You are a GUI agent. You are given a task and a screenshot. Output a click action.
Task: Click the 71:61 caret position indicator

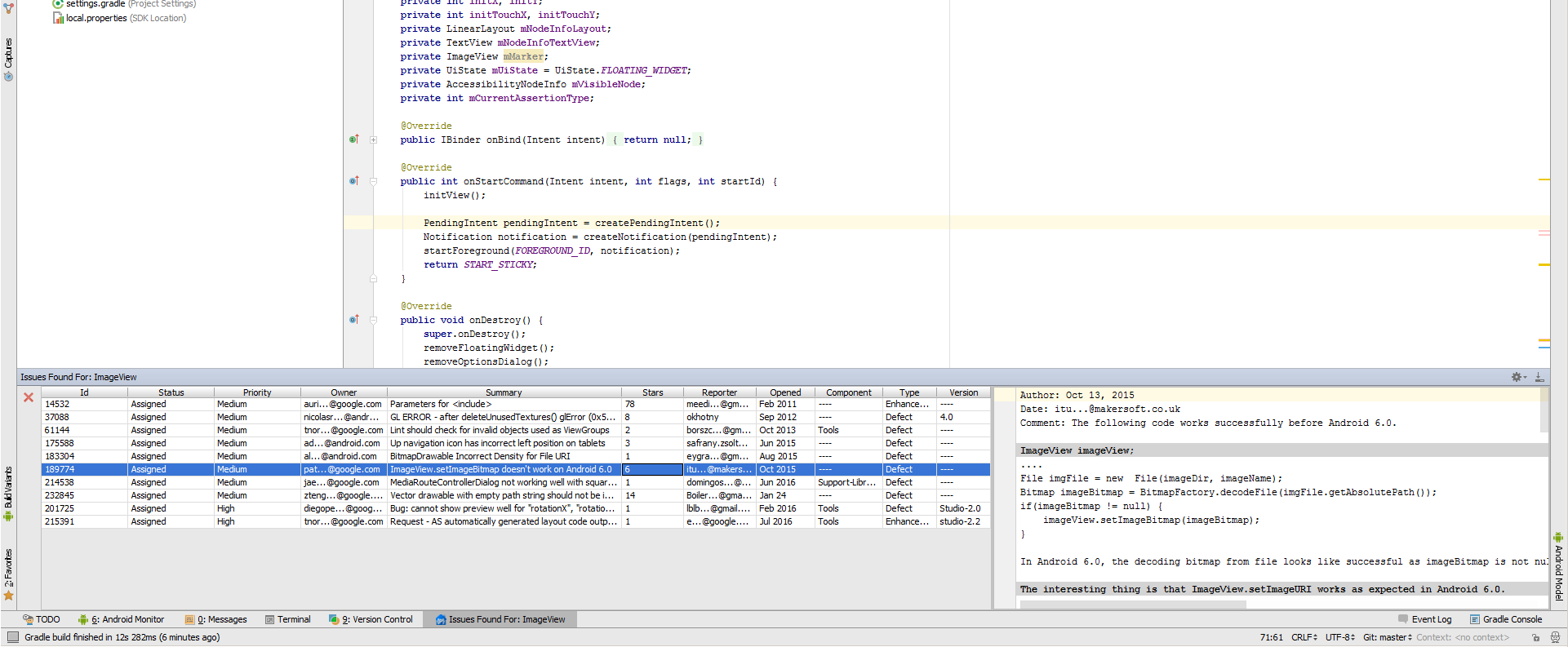tap(1271, 637)
